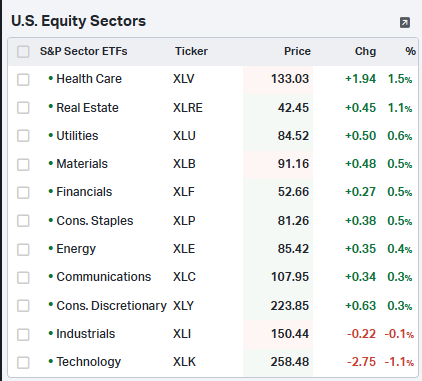
Task: Check the Real Estate row checkbox
Action: point(23,108)
